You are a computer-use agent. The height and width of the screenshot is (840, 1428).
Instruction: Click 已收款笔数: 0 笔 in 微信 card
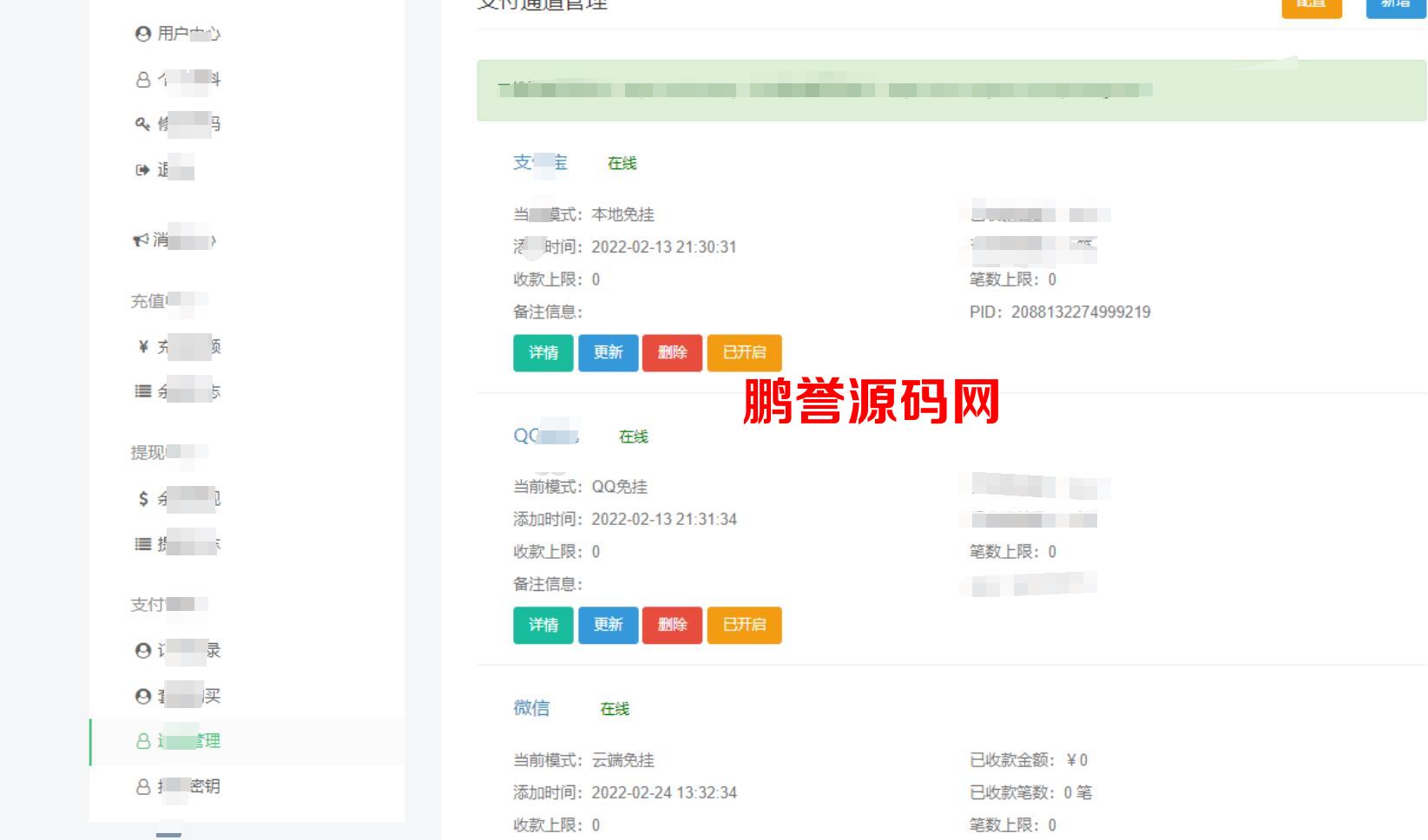tap(1031, 793)
